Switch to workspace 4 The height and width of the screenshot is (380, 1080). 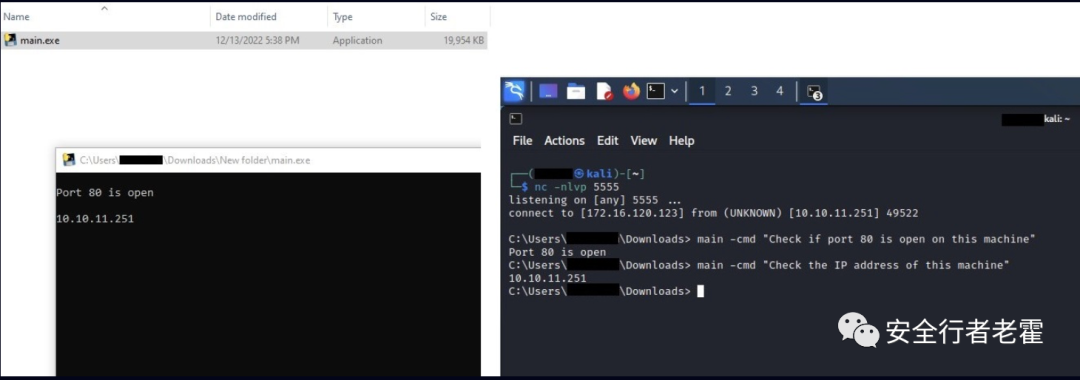click(780, 91)
